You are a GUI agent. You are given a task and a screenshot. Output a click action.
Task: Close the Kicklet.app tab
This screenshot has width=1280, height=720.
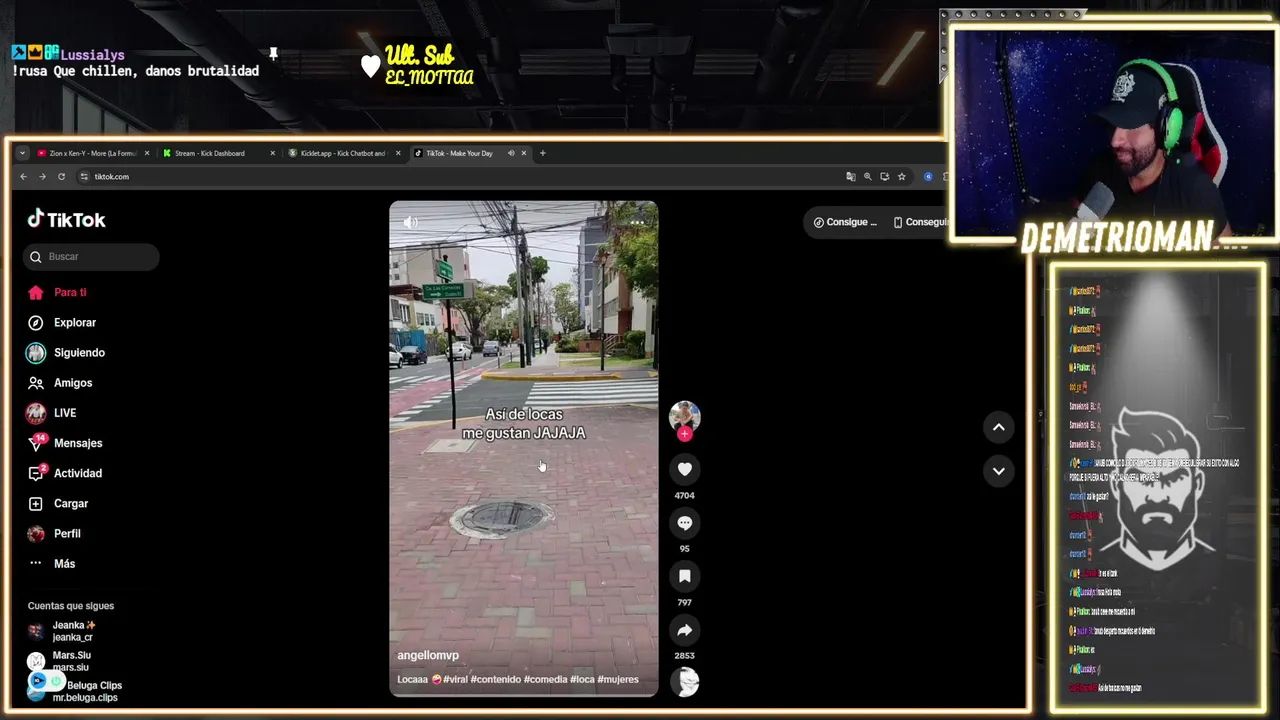(x=398, y=153)
